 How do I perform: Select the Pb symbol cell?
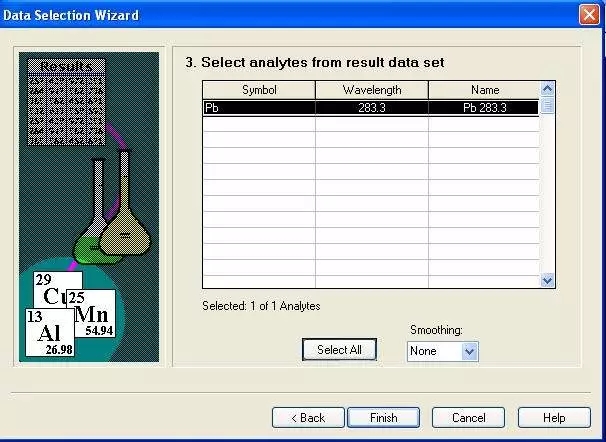[259, 107]
